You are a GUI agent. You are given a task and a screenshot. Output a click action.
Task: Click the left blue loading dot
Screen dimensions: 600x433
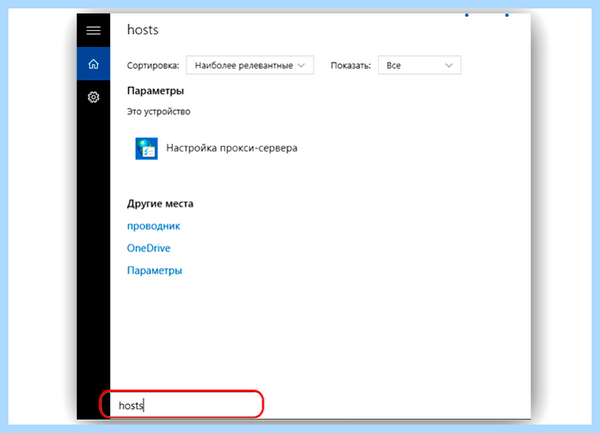[x=466, y=15]
